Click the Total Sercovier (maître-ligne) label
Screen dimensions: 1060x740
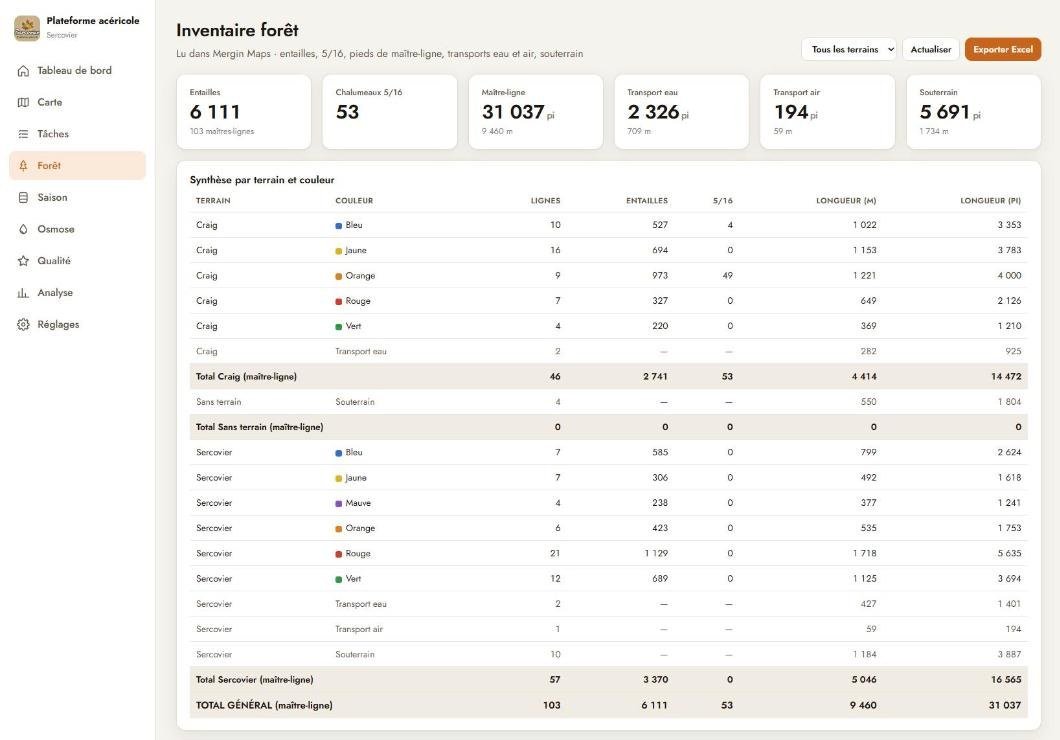coord(255,680)
